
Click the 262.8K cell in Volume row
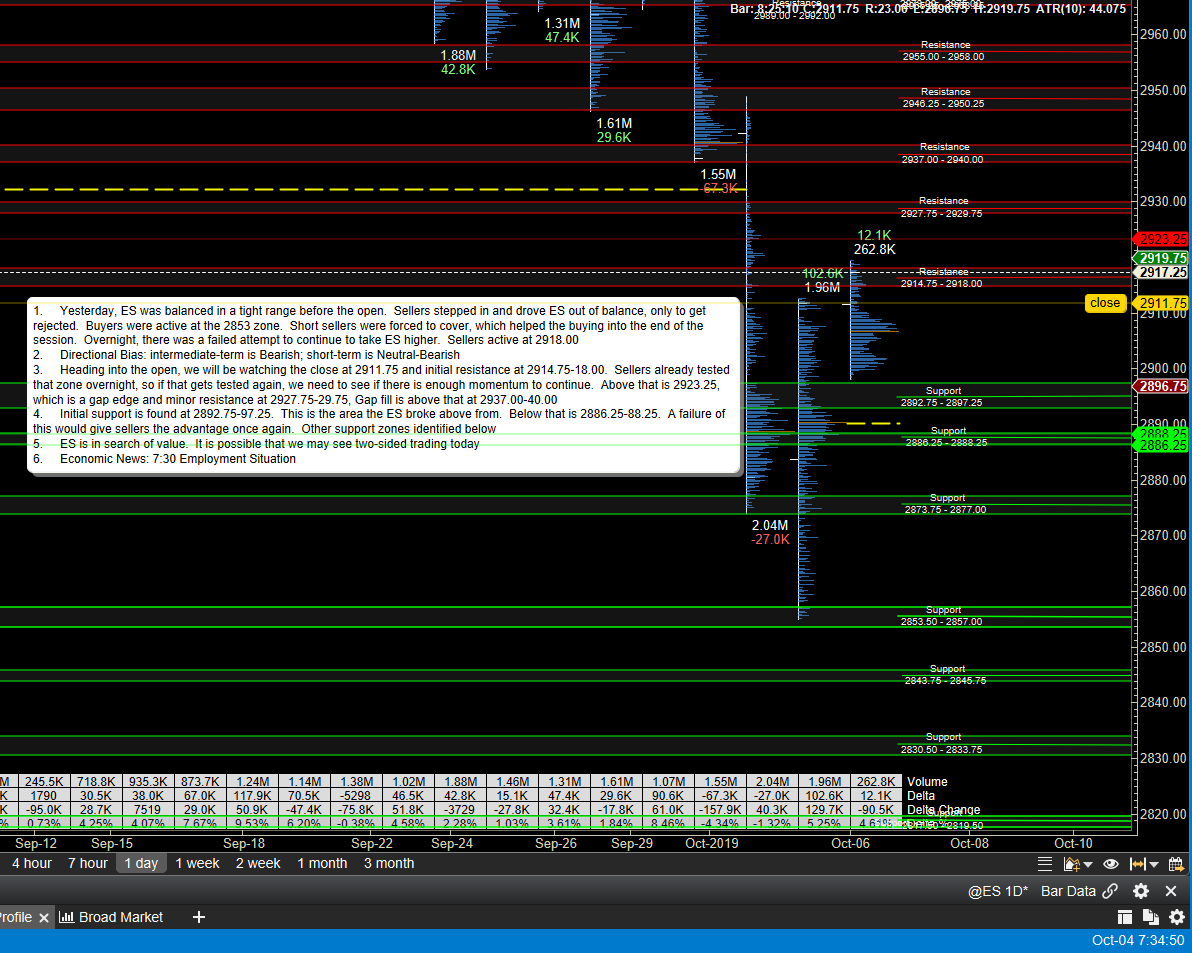[x=876, y=781]
